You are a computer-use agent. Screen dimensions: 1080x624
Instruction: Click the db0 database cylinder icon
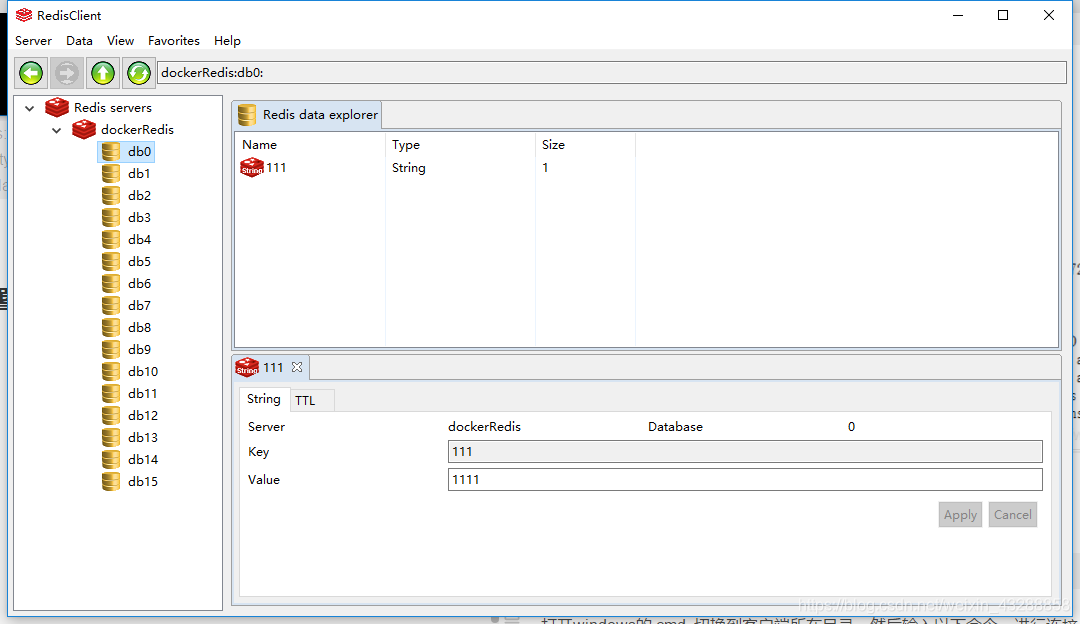click(111, 152)
